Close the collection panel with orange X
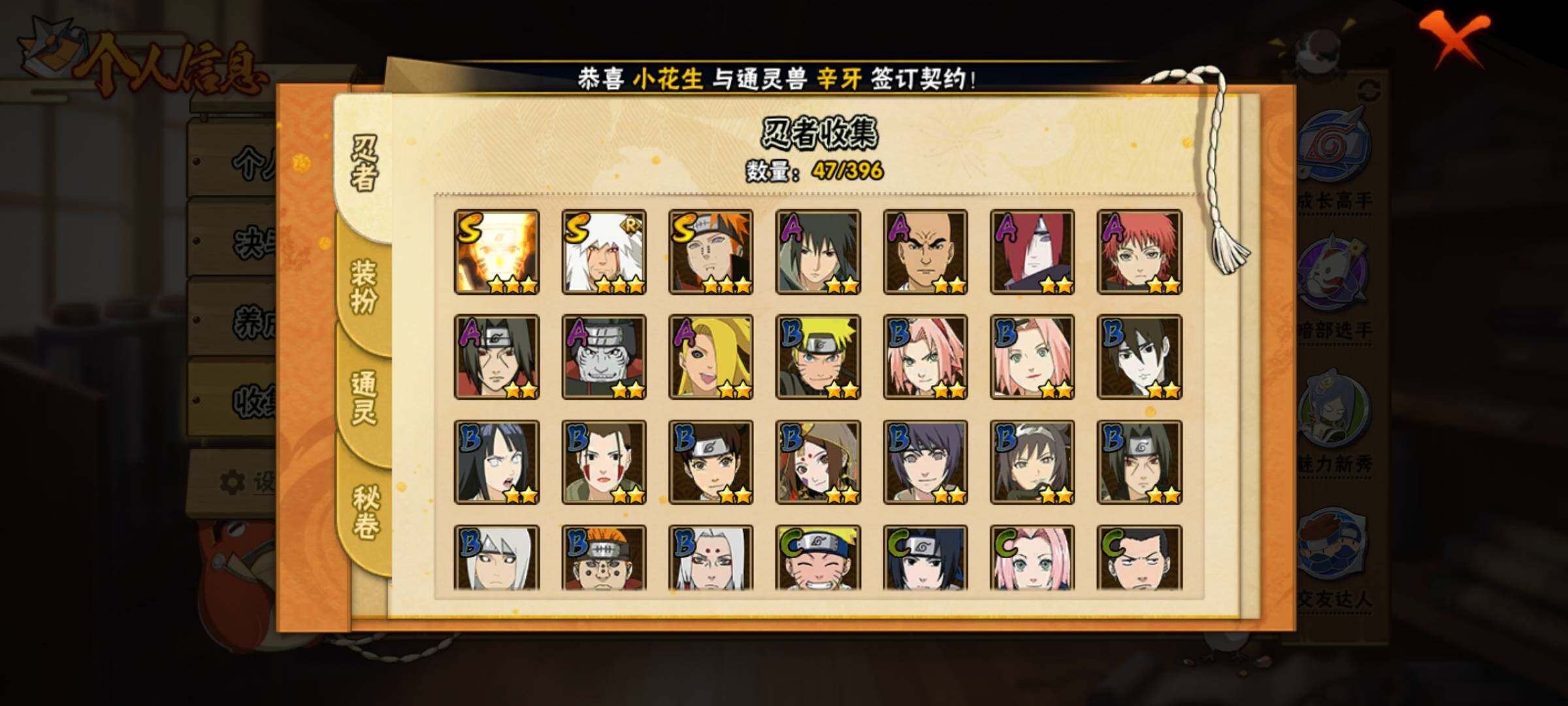Image resolution: width=1568 pixels, height=706 pixels. [x=1454, y=41]
